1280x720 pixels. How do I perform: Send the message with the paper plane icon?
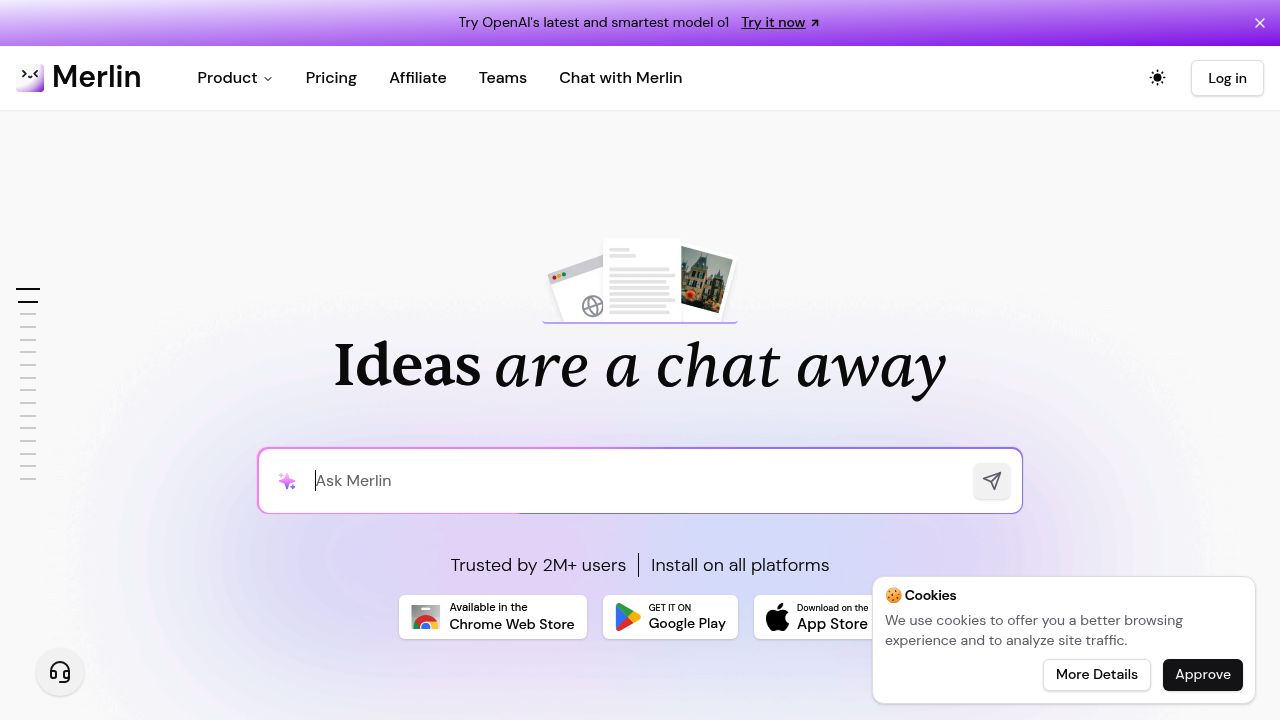992,481
